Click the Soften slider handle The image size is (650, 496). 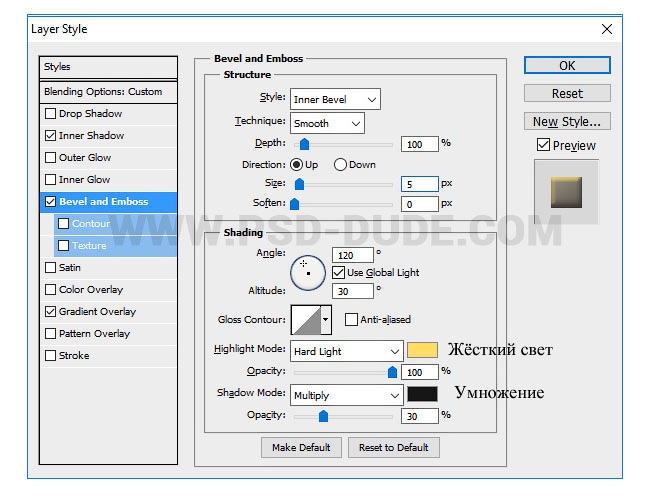[294, 204]
